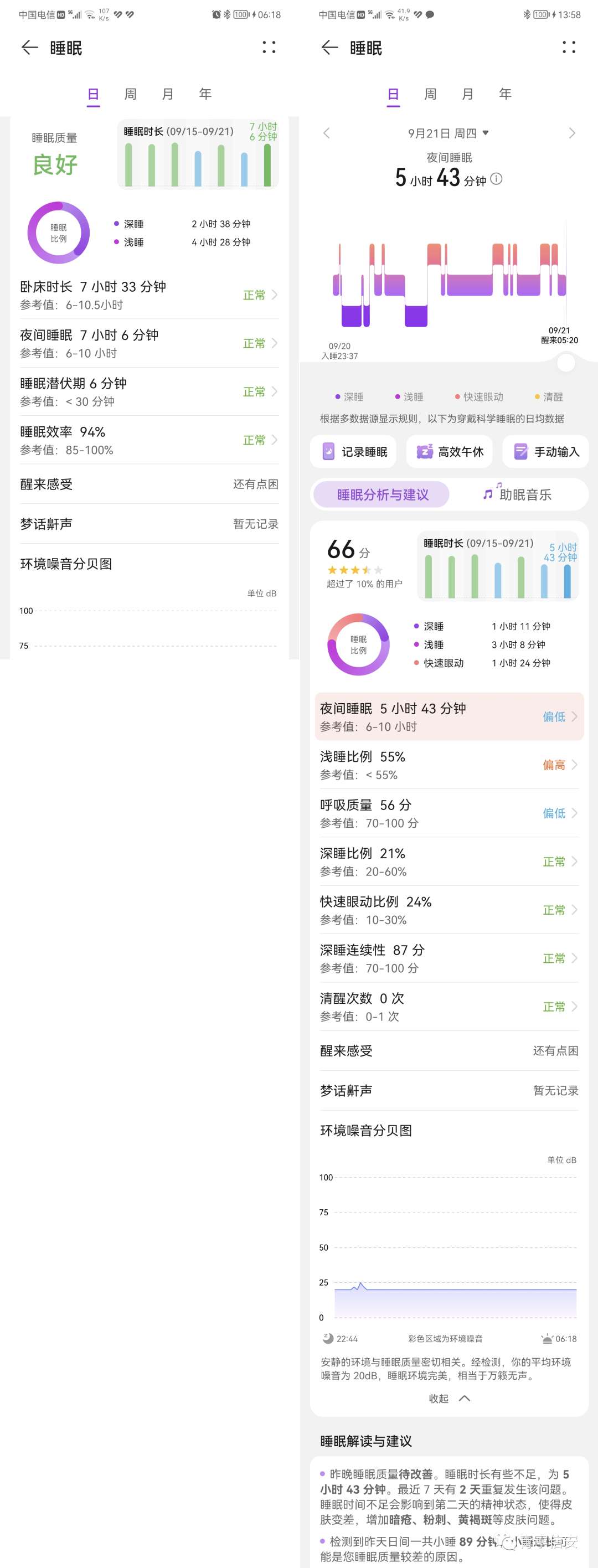Tap Bluetooth icon in right status bar
Viewport: 598px width, 1568px height.
tap(527, 14)
